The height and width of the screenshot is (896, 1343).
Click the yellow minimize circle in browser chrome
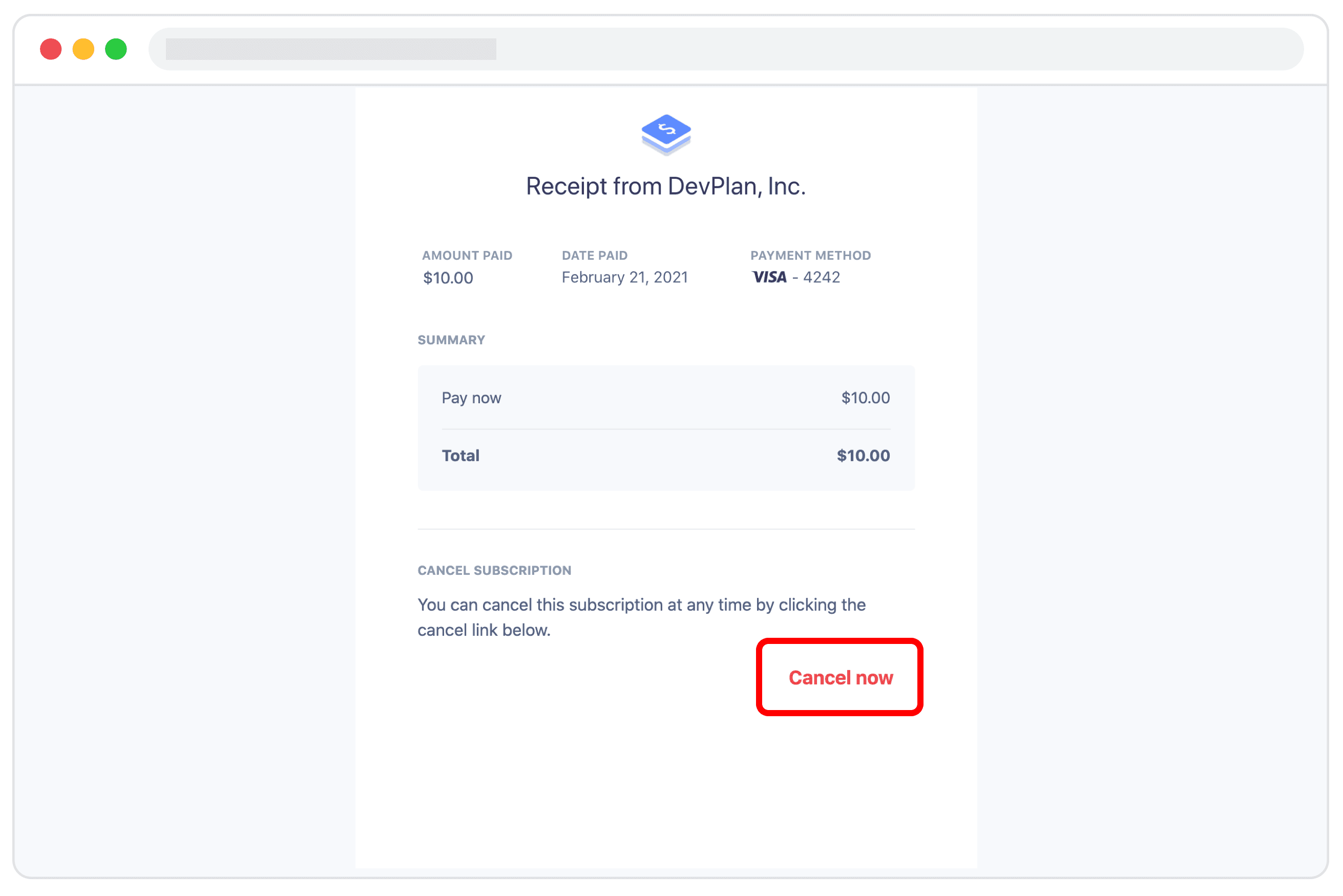click(83, 49)
